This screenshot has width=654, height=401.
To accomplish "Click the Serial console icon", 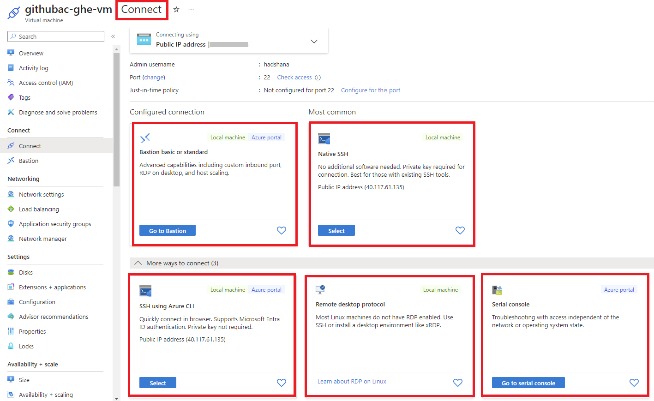I will point(497,290).
